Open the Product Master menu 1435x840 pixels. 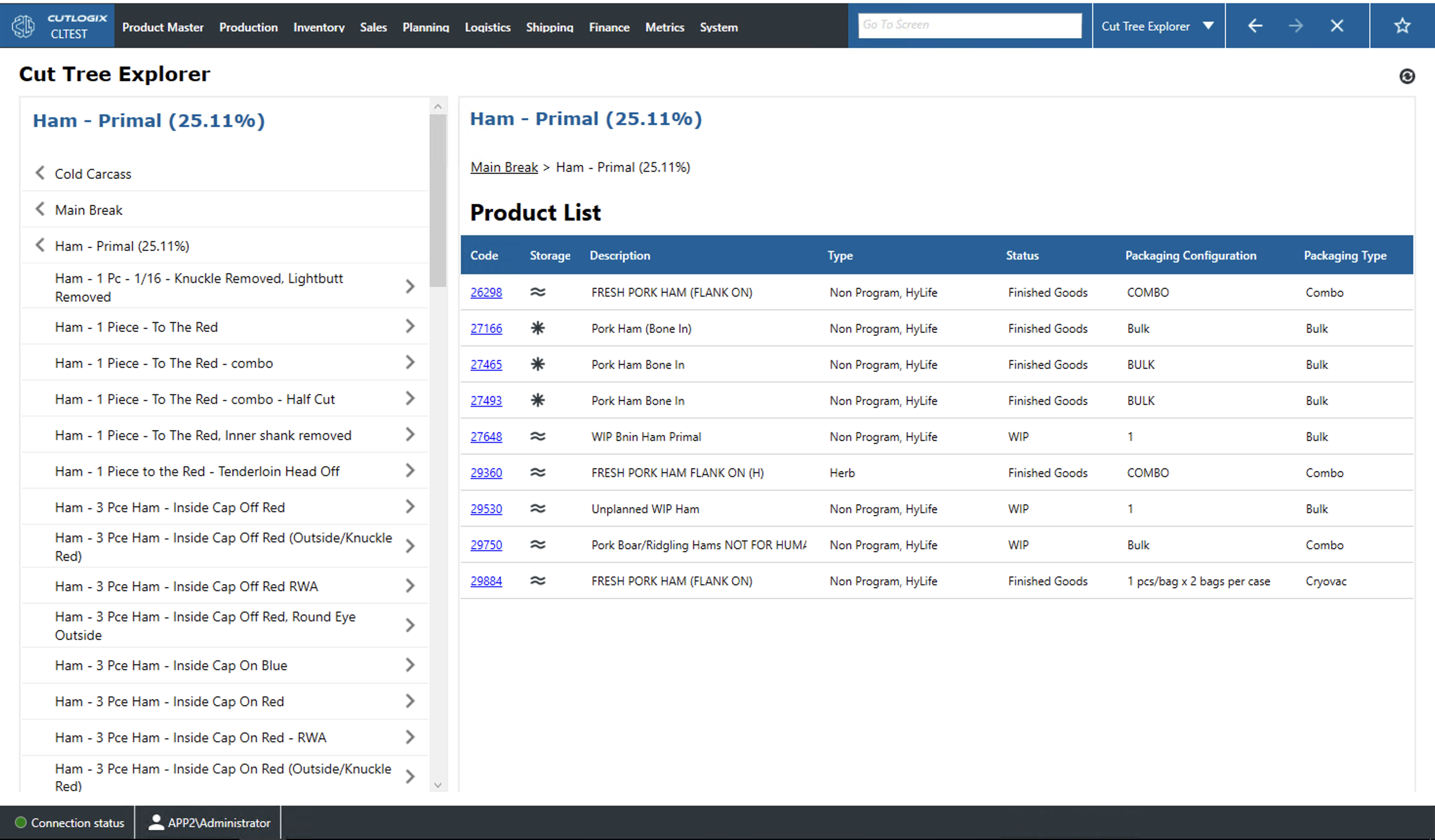[163, 27]
